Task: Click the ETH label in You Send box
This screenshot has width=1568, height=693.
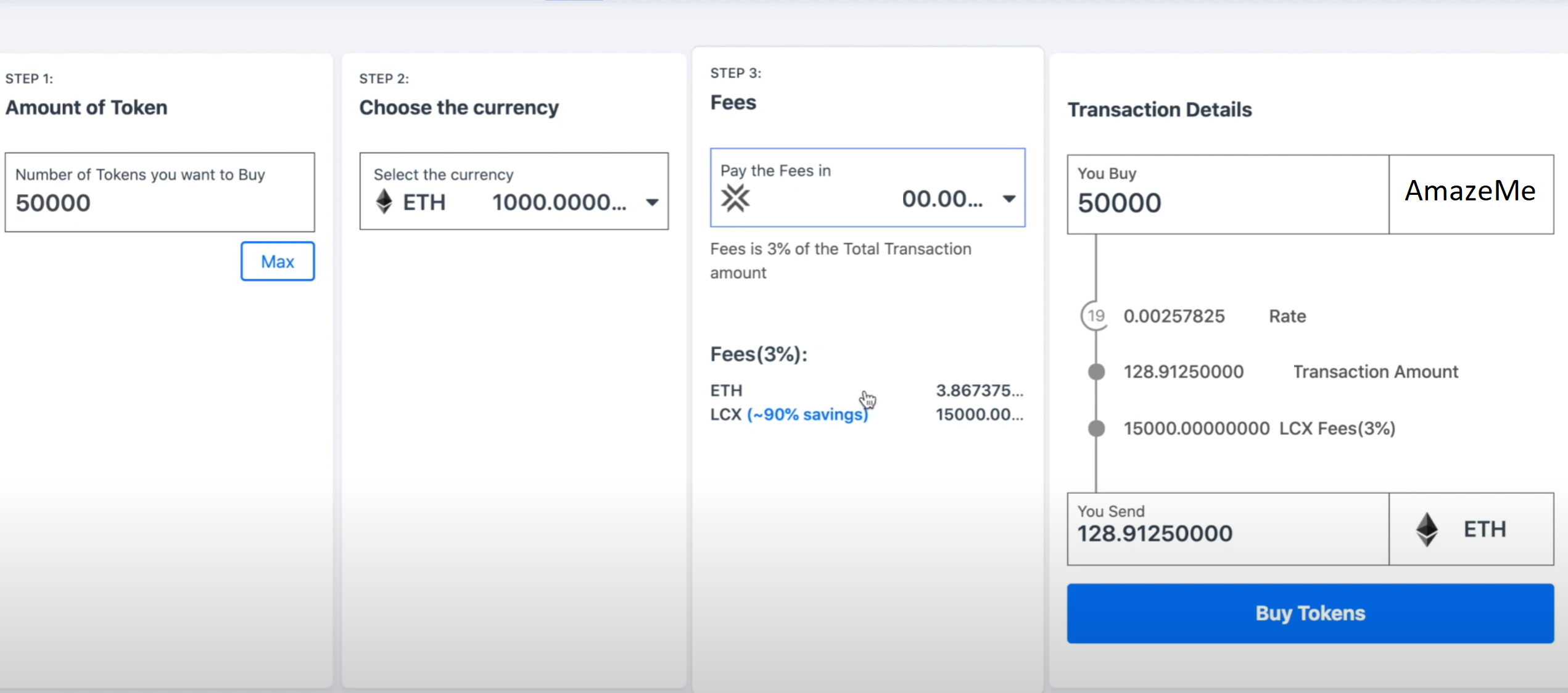Action: click(1485, 529)
